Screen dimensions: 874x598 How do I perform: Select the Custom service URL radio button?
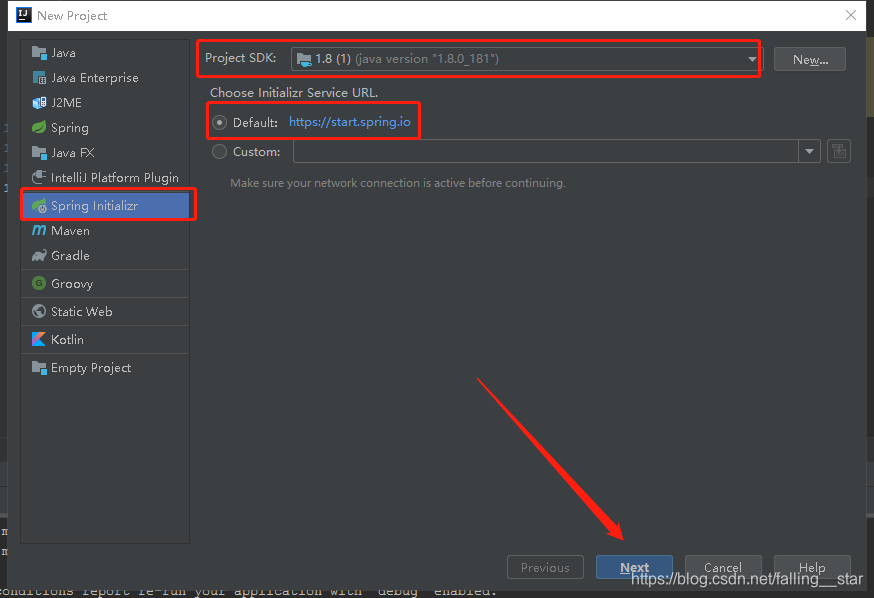pos(220,152)
